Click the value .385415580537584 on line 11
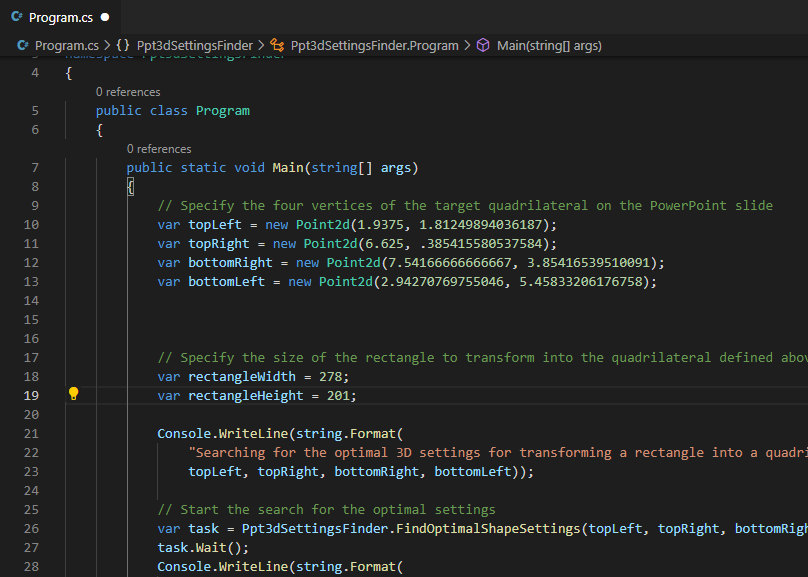 481,244
